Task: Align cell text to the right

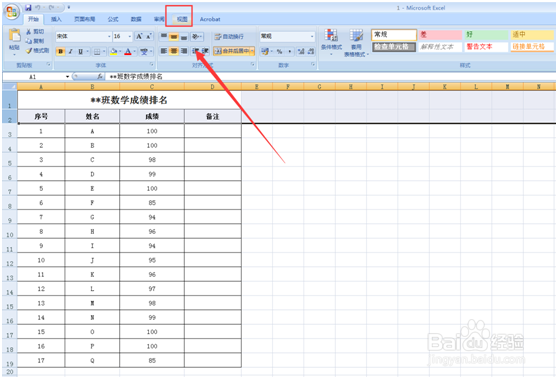Action: (184, 51)
